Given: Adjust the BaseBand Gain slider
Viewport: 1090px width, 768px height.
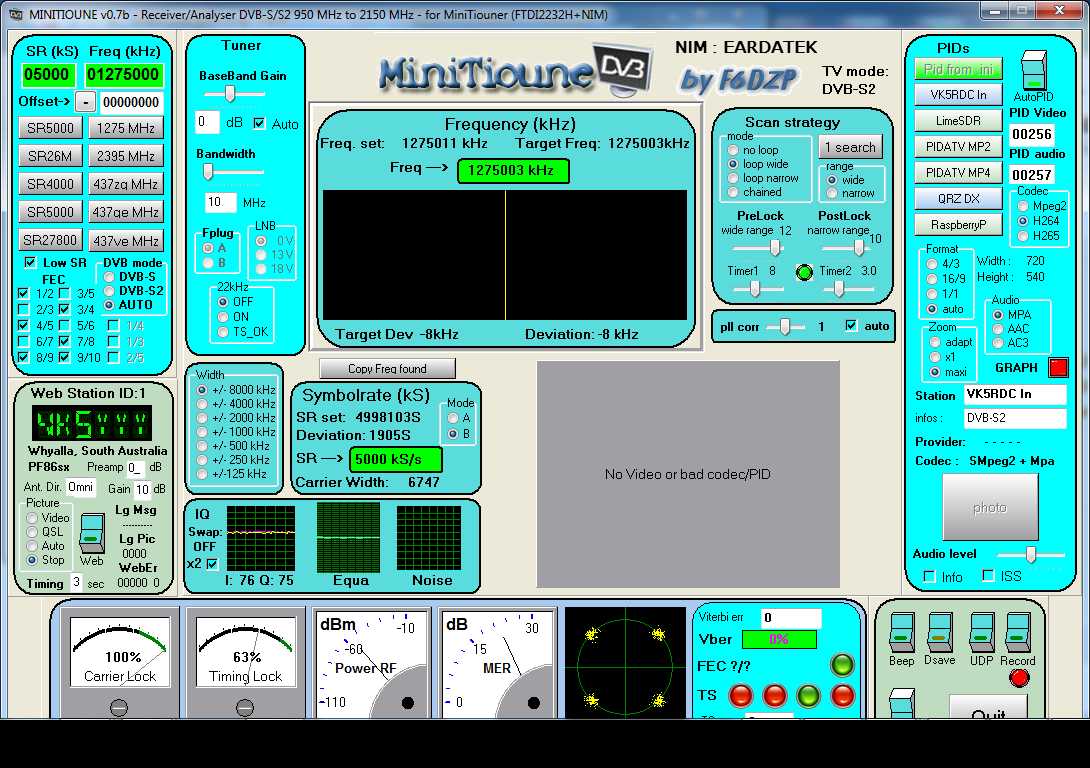Looking at the screenshot, I should [x=230, y=94].
